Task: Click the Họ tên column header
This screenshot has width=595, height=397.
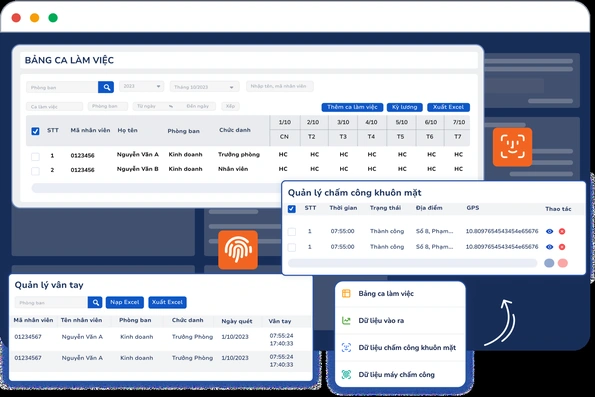Action: point(128,130)
